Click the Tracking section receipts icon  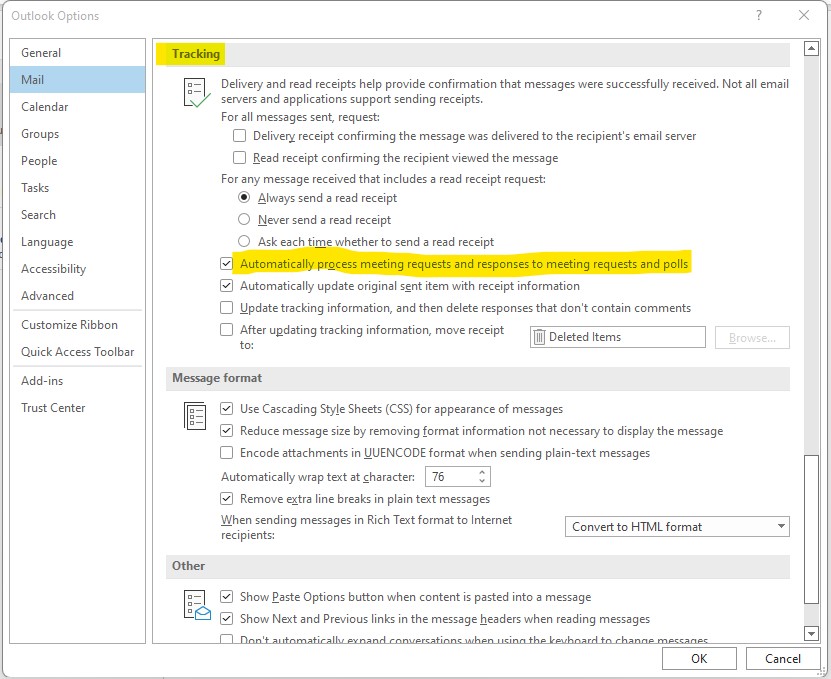coord(195,90)
